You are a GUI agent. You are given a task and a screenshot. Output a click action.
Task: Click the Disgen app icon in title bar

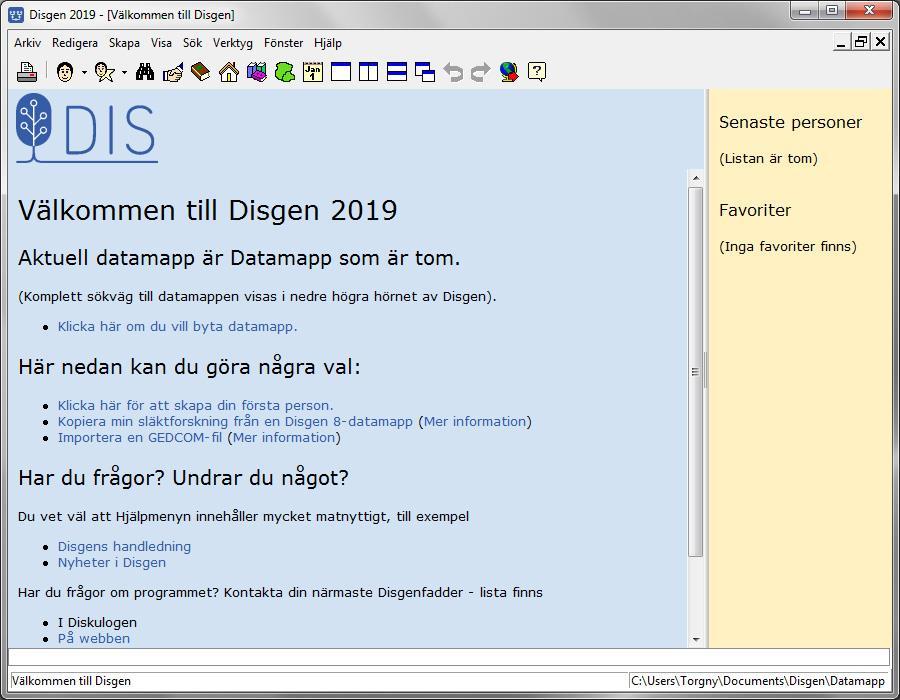coord(16,14)
